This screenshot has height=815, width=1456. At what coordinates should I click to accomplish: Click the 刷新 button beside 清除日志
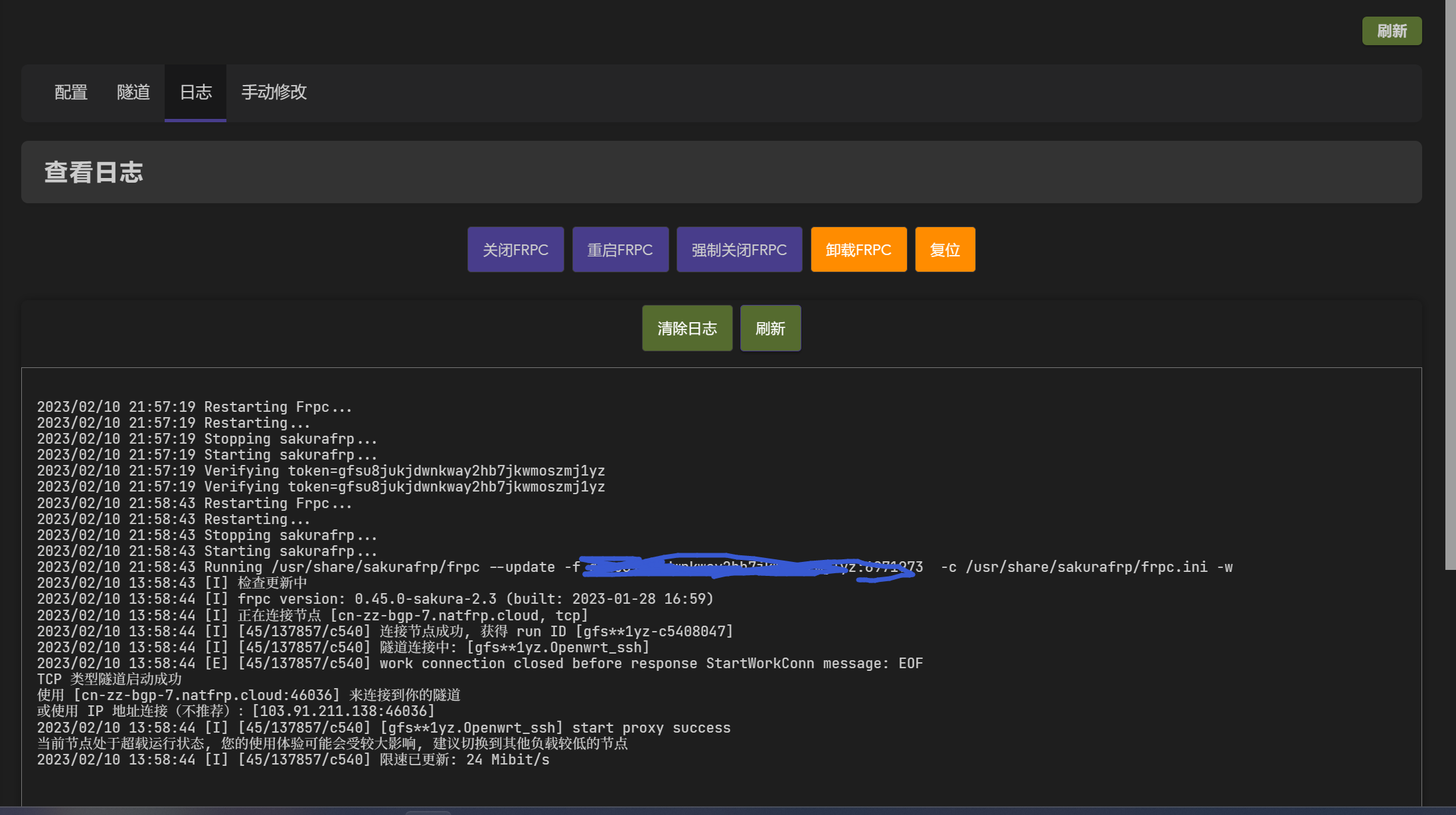770,328
